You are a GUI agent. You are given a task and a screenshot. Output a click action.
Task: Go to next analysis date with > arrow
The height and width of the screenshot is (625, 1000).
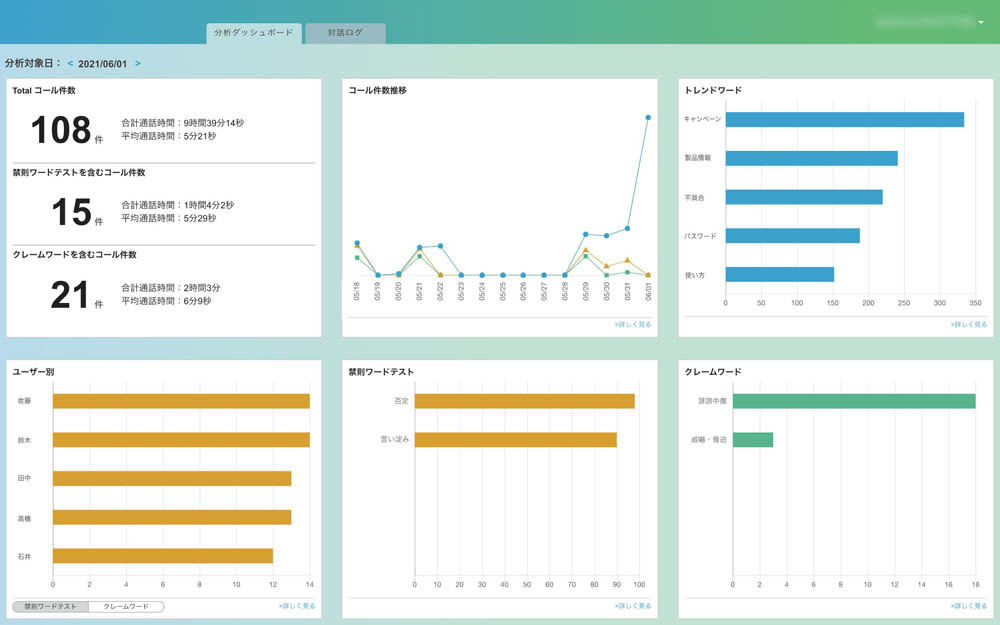[x=138, y=64]
